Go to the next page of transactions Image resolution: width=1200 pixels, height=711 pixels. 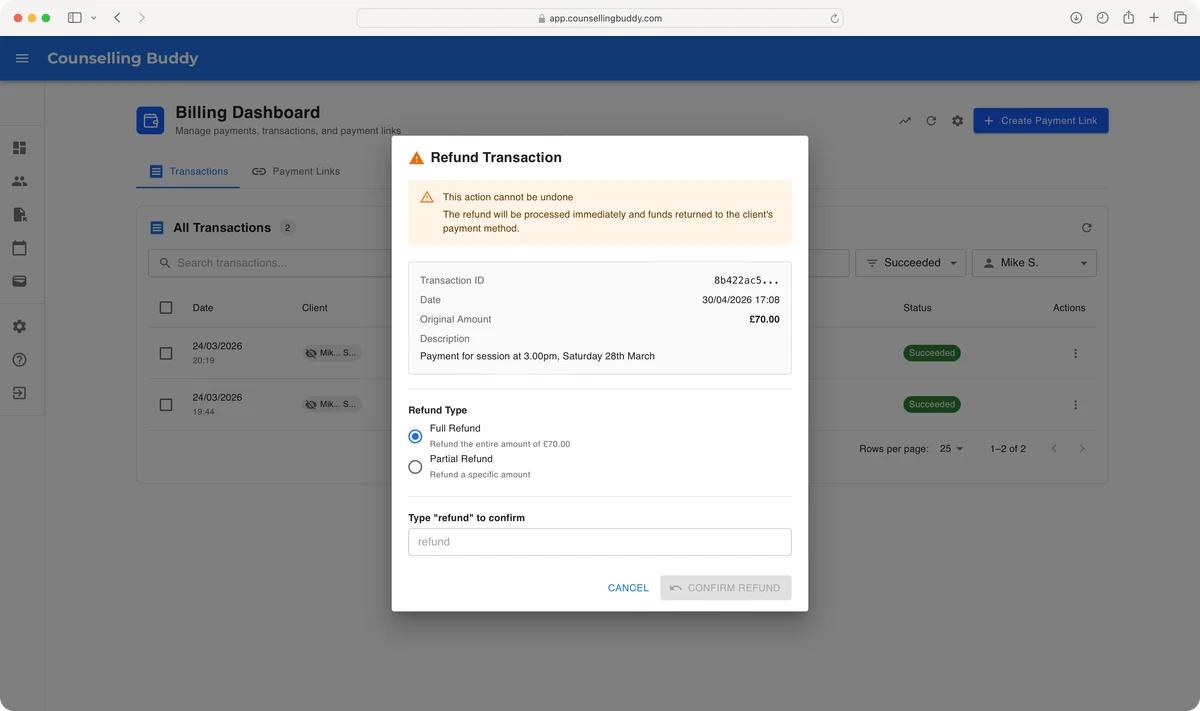point(1082,449)
